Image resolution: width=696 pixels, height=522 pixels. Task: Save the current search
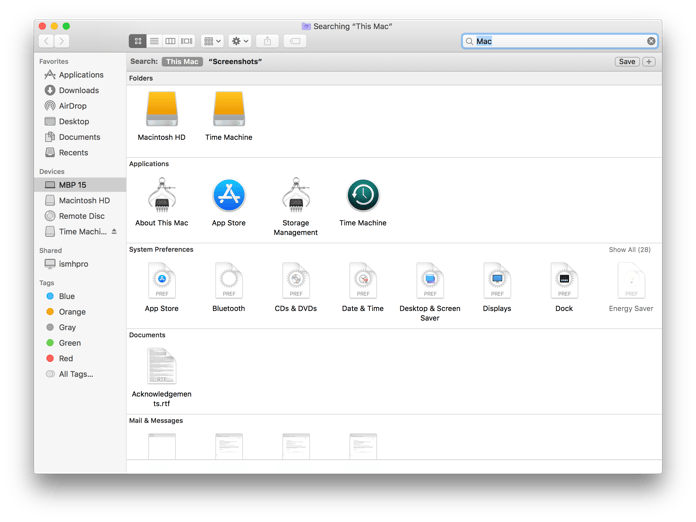627,62
